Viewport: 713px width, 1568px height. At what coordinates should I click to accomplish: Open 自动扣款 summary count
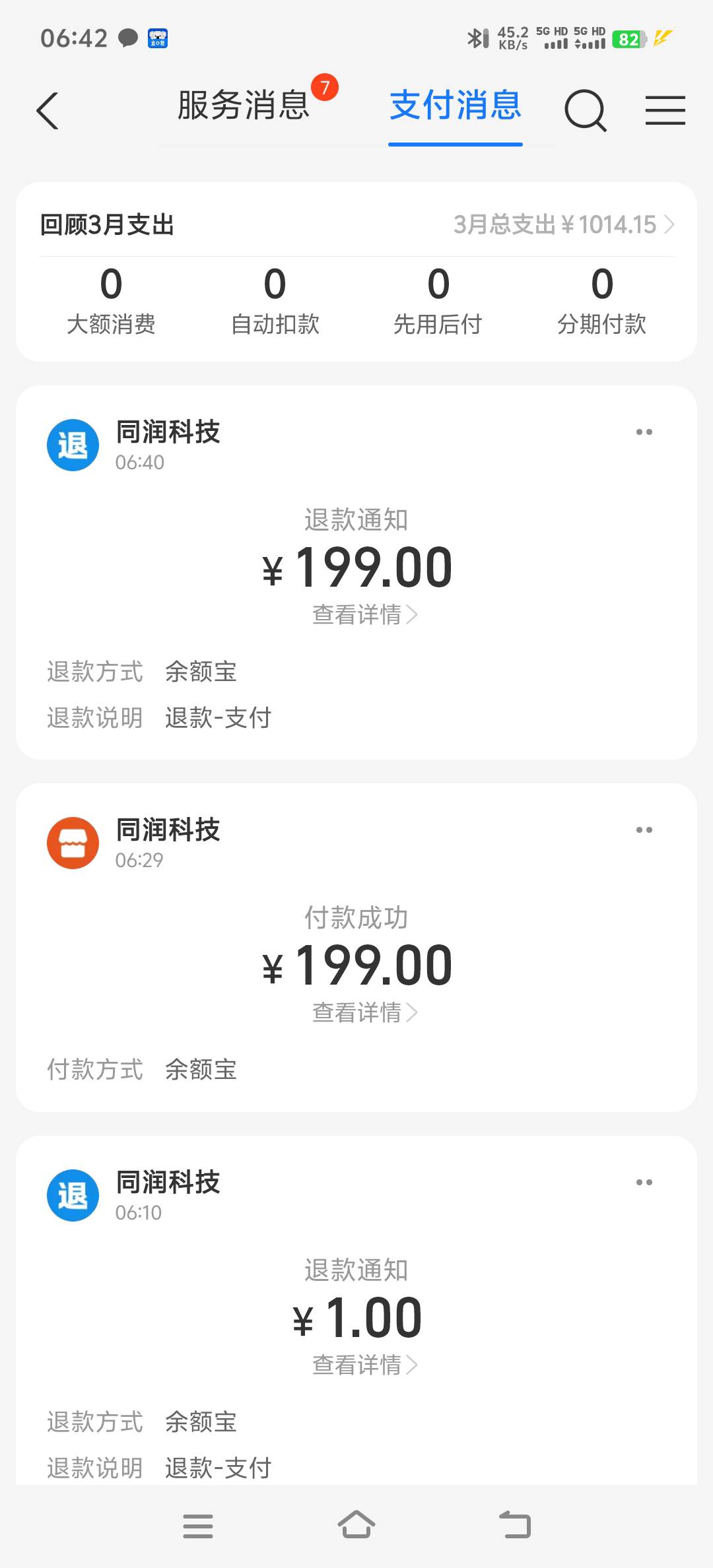point(275,300)
